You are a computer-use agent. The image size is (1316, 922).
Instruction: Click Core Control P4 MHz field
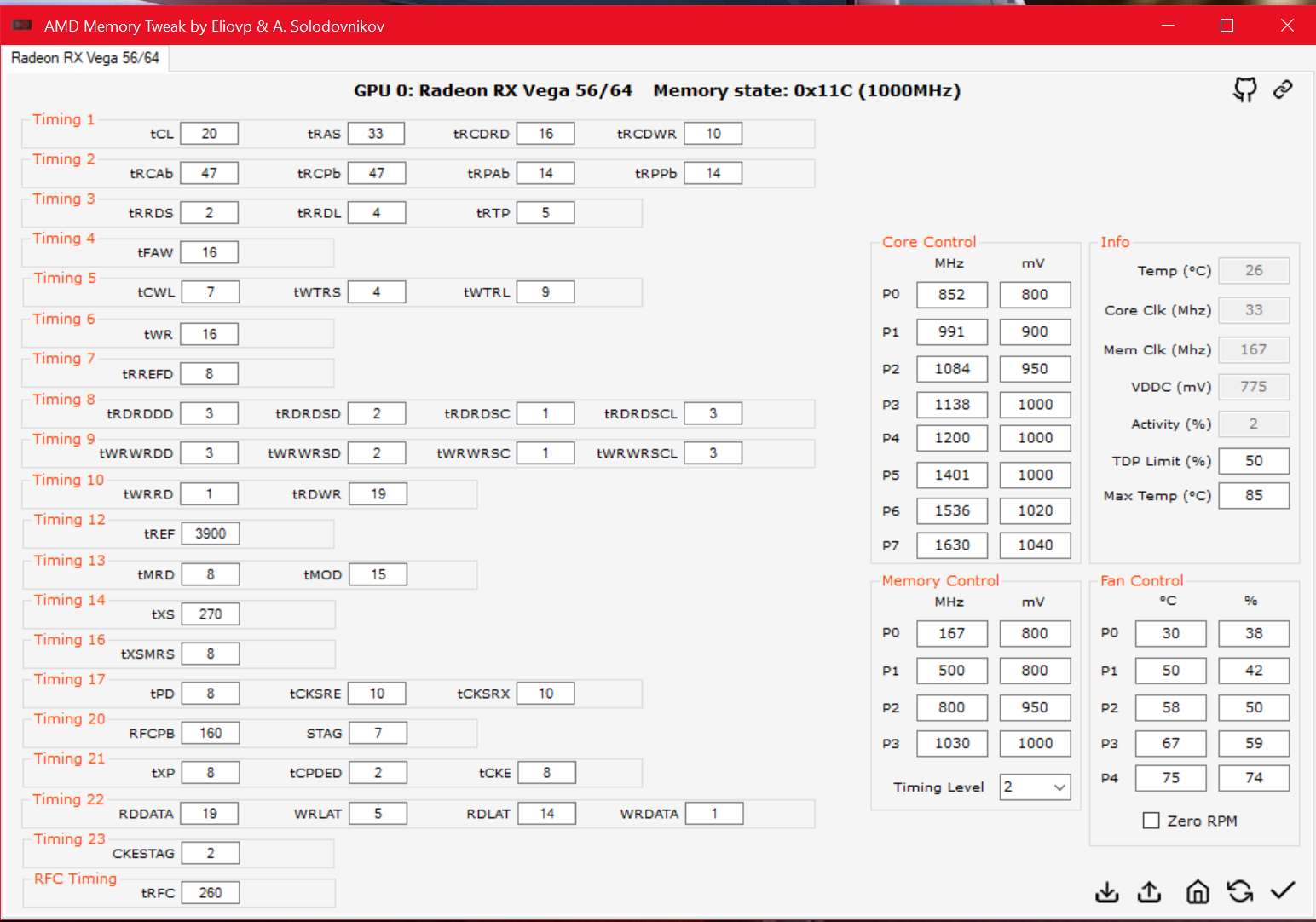tap(952, 438)
